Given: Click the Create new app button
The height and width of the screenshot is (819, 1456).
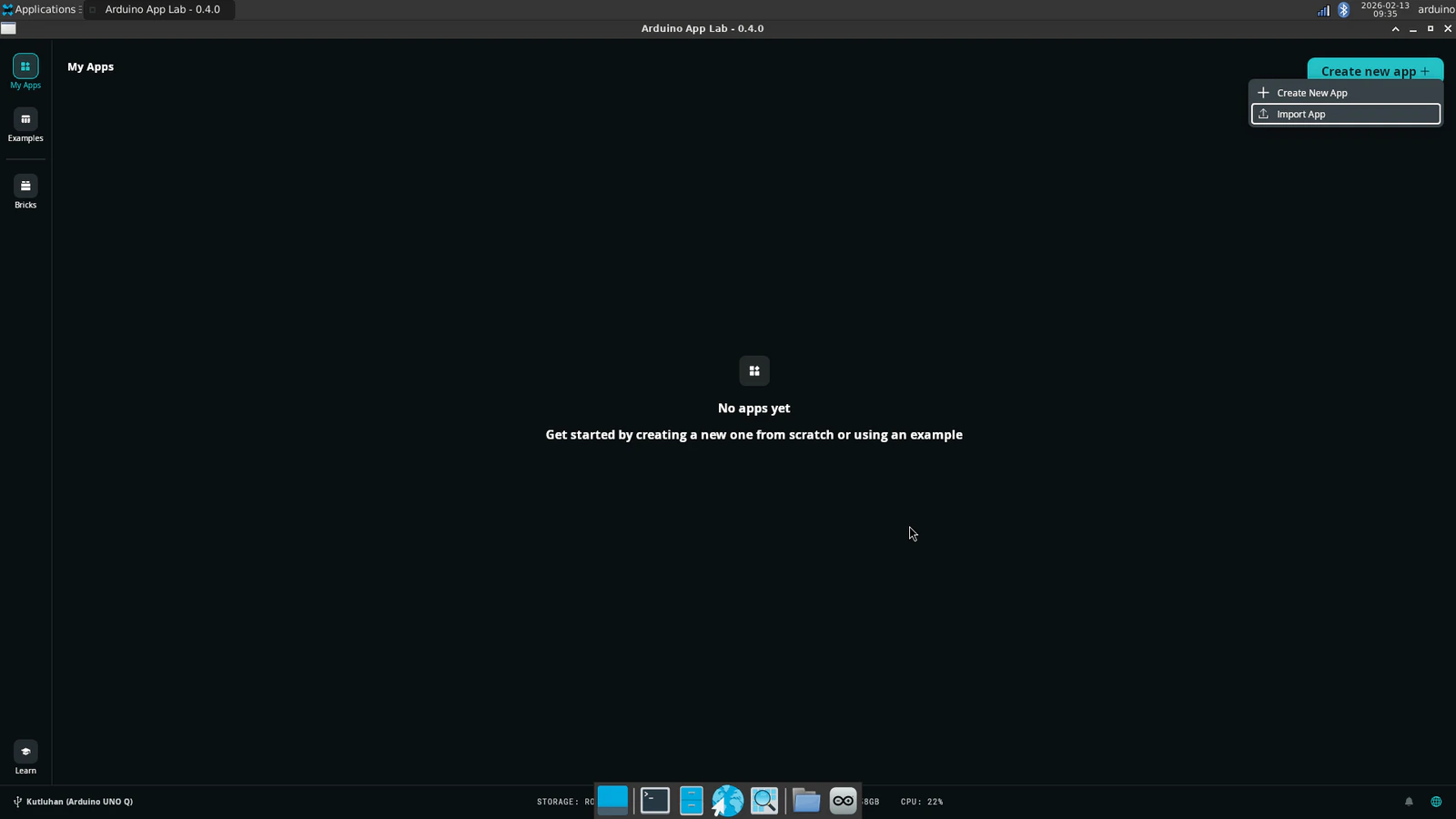Looking at the screenshot, I should [x=1375, y=71].
